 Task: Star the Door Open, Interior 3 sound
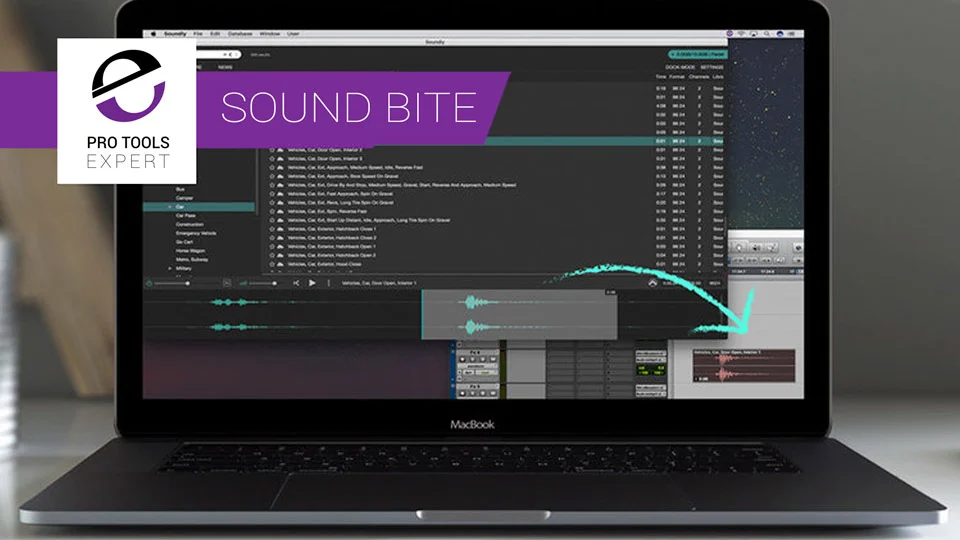click(272, 159)
